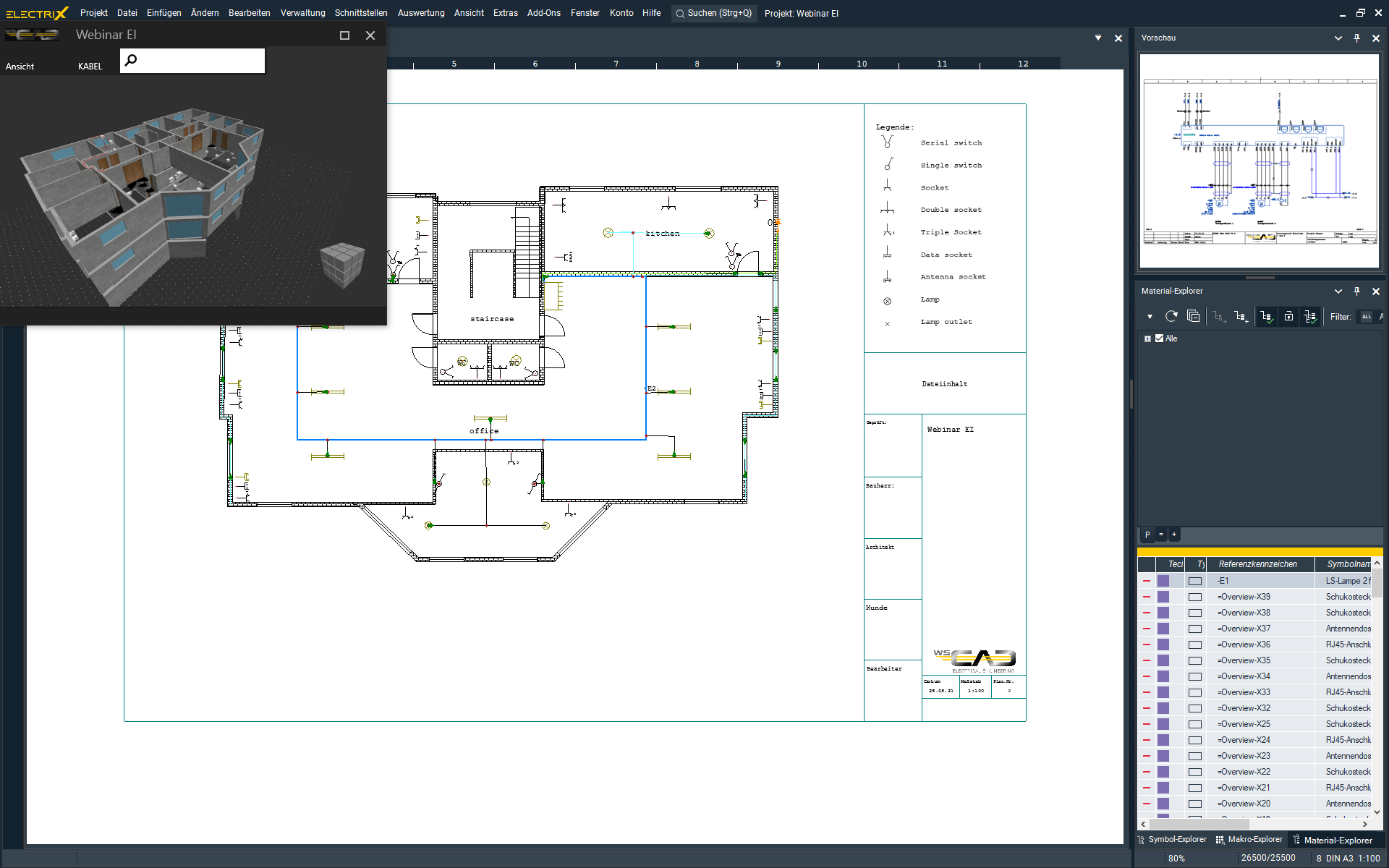Click the collapse-all stacked pages icon
Viewport: 1389px width, 868px height.
1194,316
